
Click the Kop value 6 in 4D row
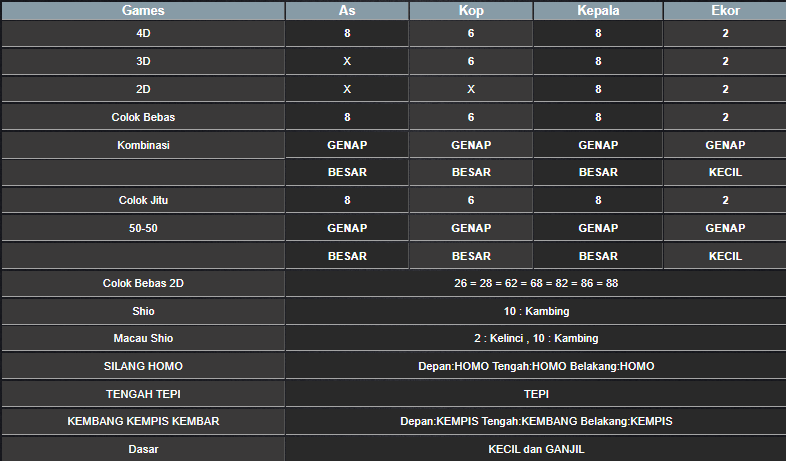click(471, 34)
